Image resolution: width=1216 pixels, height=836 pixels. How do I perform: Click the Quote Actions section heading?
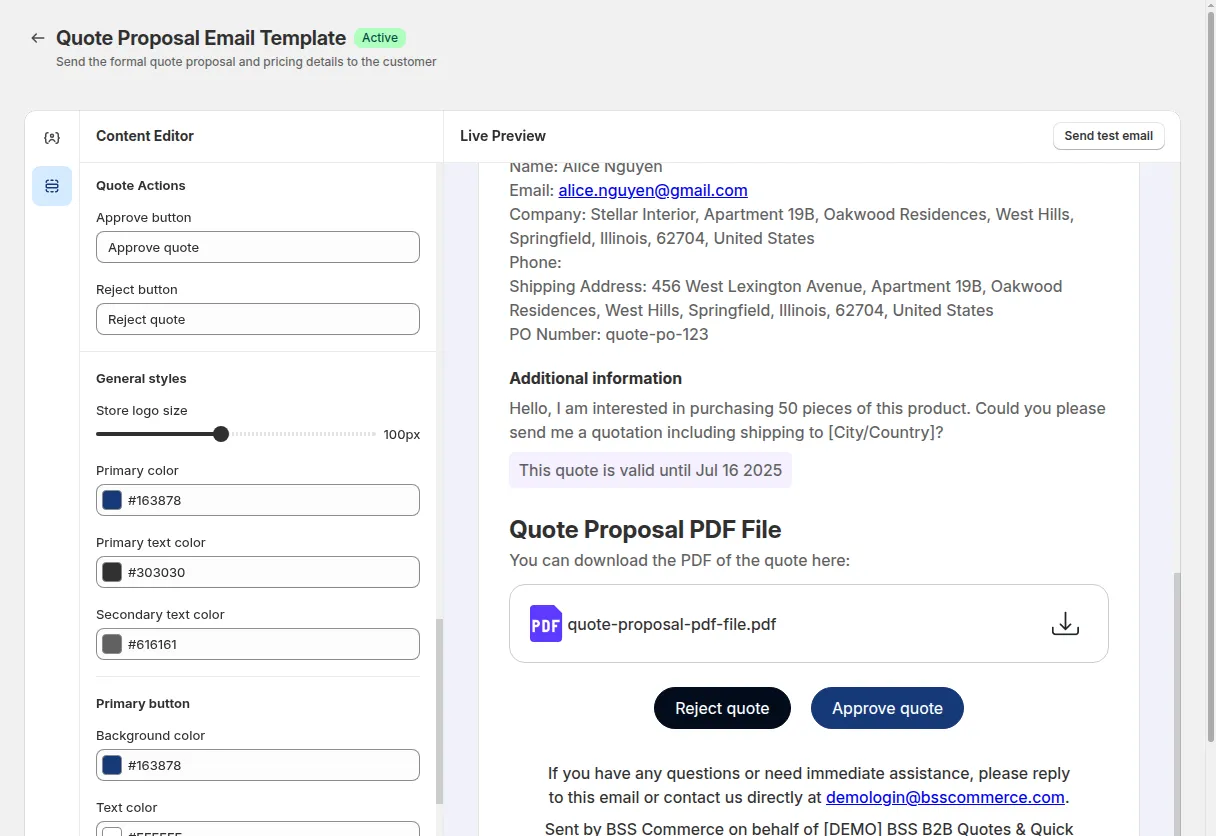point(141,186)
